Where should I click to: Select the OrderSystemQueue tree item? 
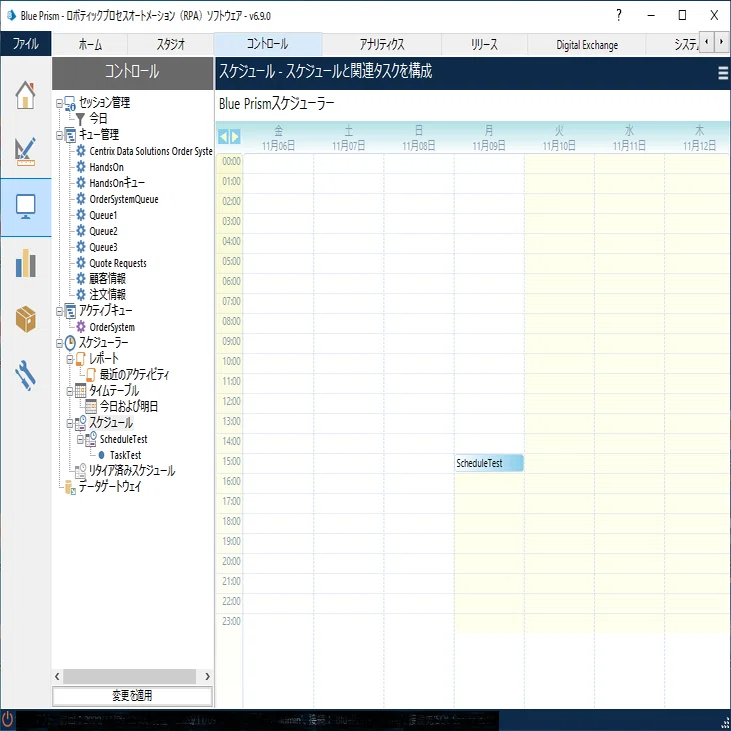coord(124,199)
